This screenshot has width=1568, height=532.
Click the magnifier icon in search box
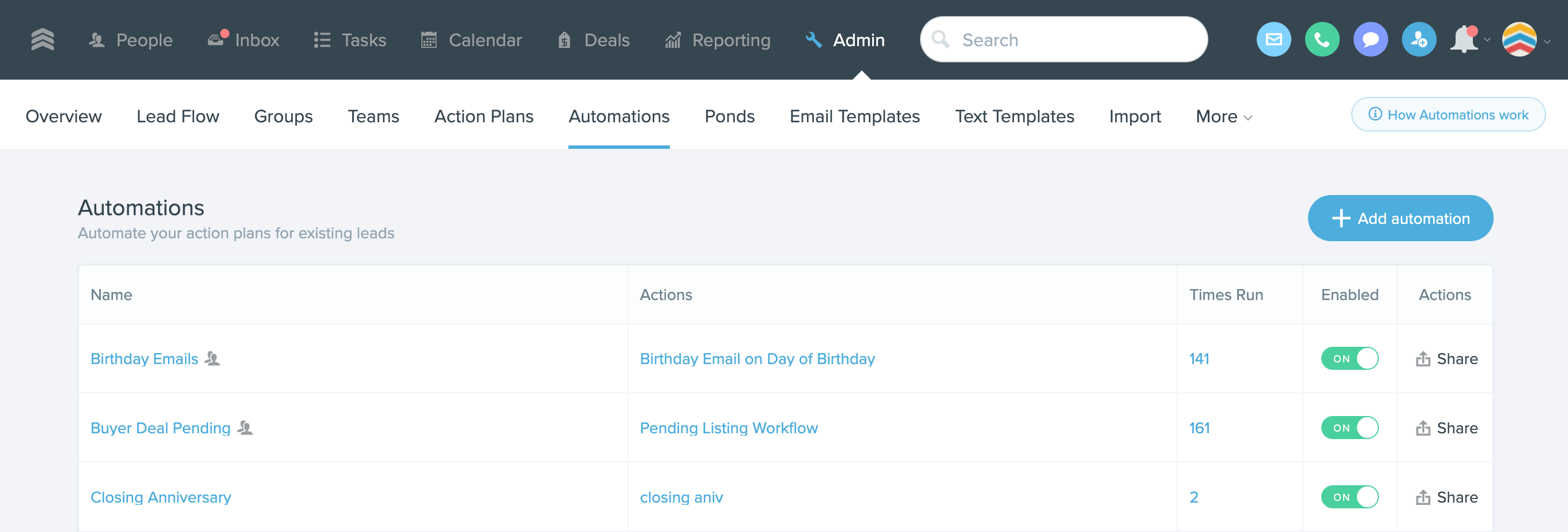[x=940, y=40]
